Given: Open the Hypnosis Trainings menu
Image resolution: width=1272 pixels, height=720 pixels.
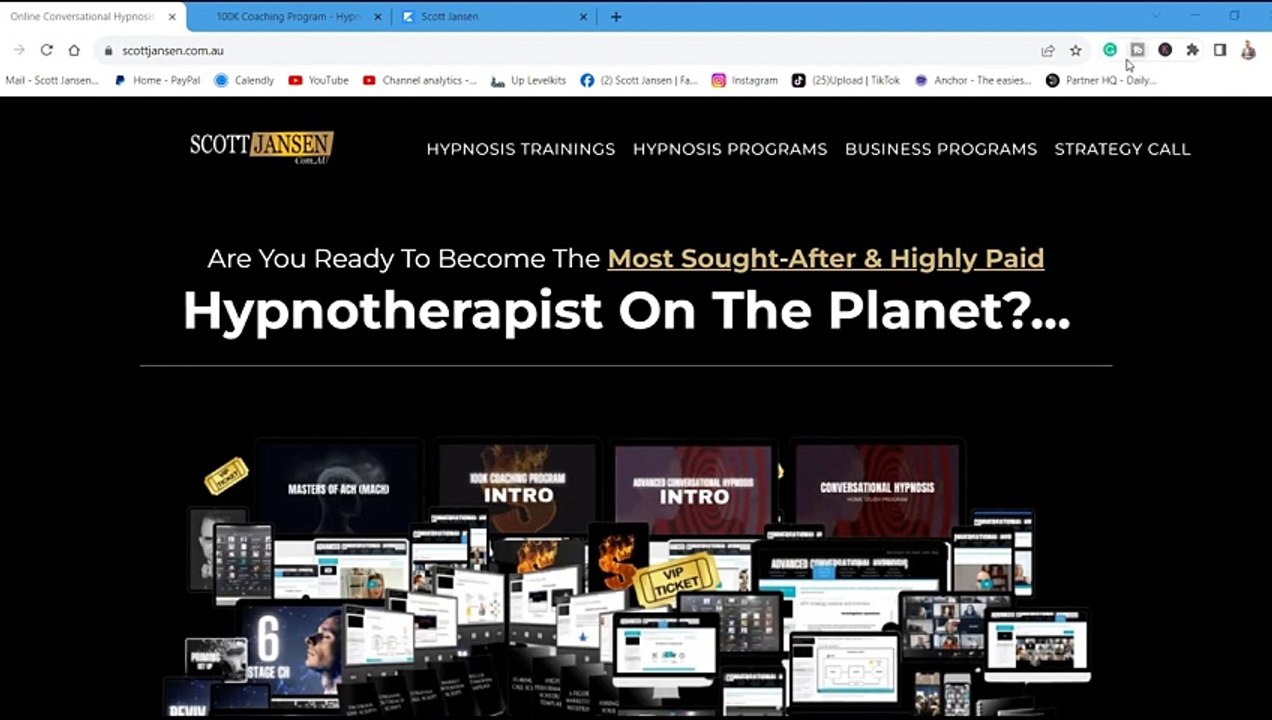Looking at the screenshot, I should pos(521,149).
